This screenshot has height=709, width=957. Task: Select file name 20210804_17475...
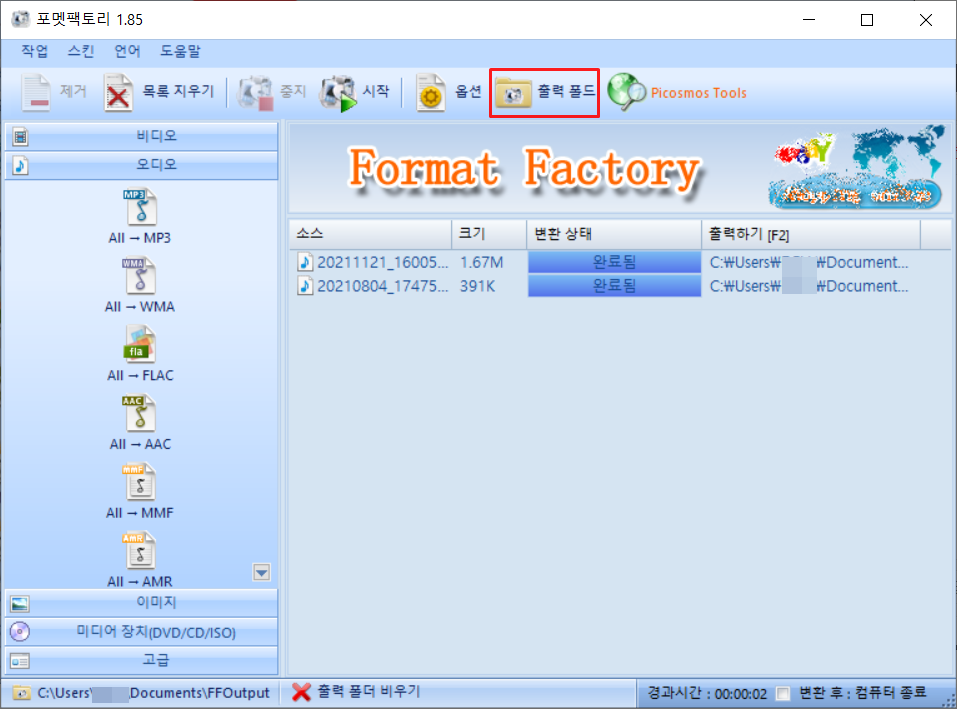(x=383, y=286)
